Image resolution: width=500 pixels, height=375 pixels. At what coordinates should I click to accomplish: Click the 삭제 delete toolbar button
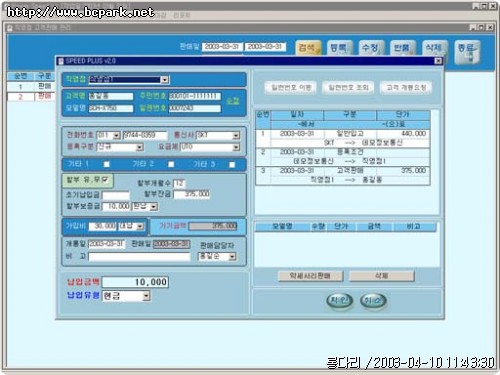click(435, 48)
